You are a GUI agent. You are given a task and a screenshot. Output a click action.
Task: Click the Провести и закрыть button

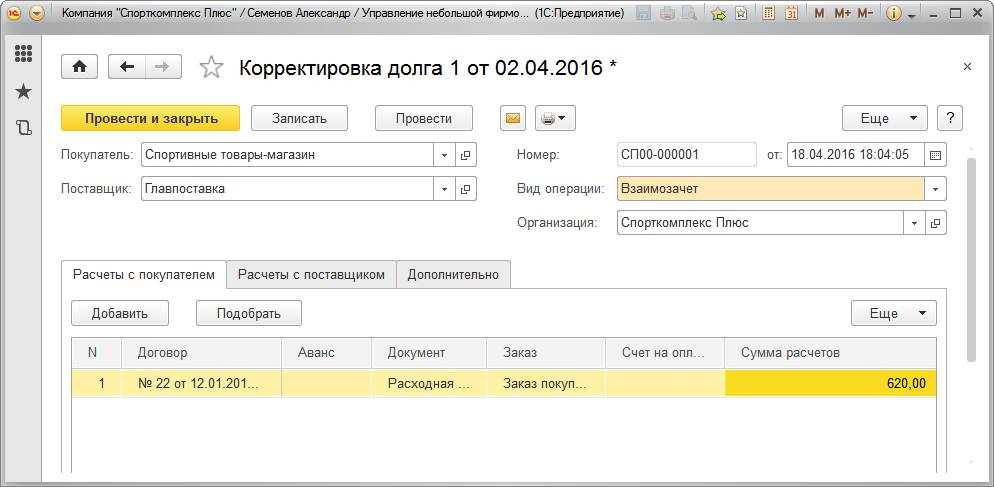click(x=151, y=118)
